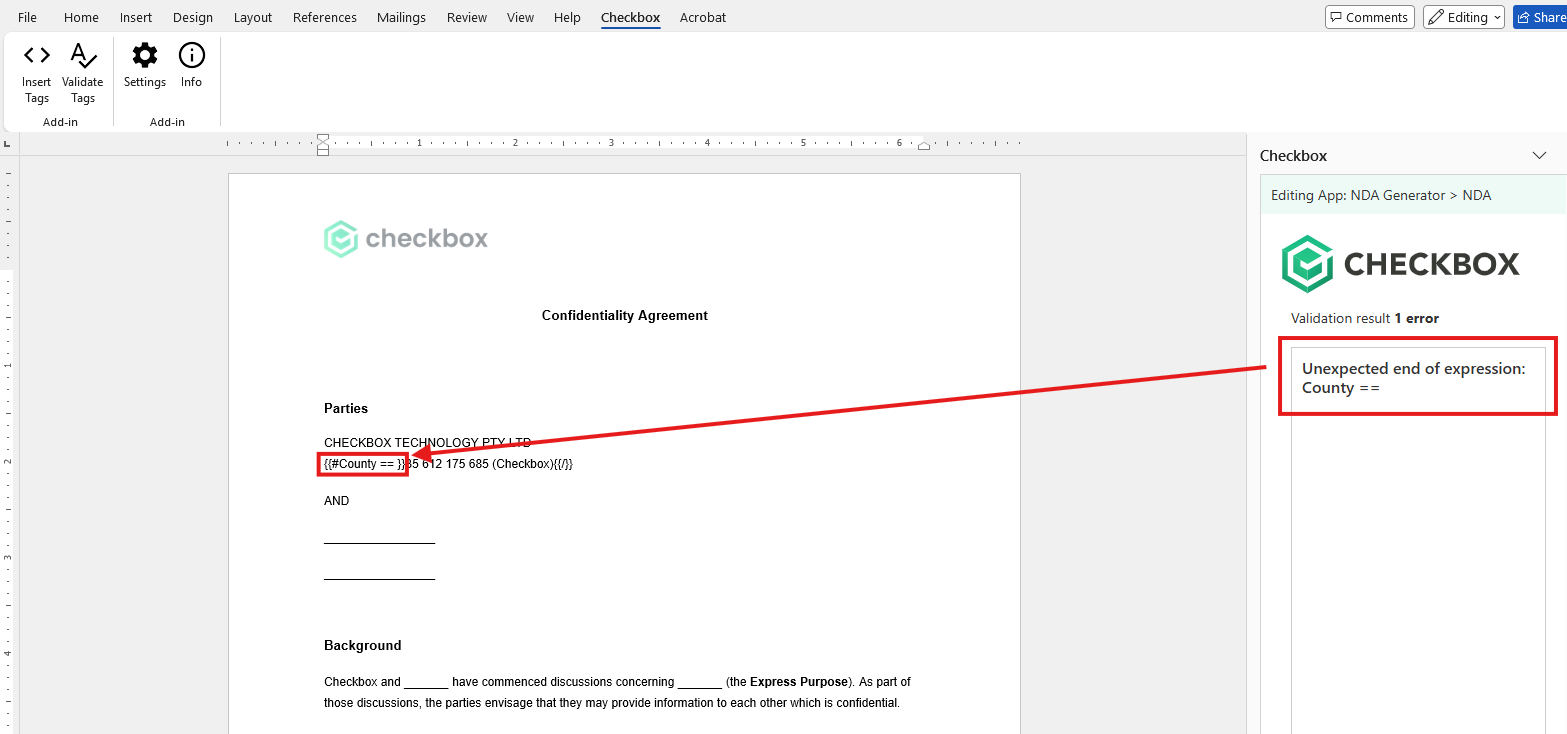Switch to the Home tab
The height and width of the screenshot is (734, 1567).
pos(81,17)
